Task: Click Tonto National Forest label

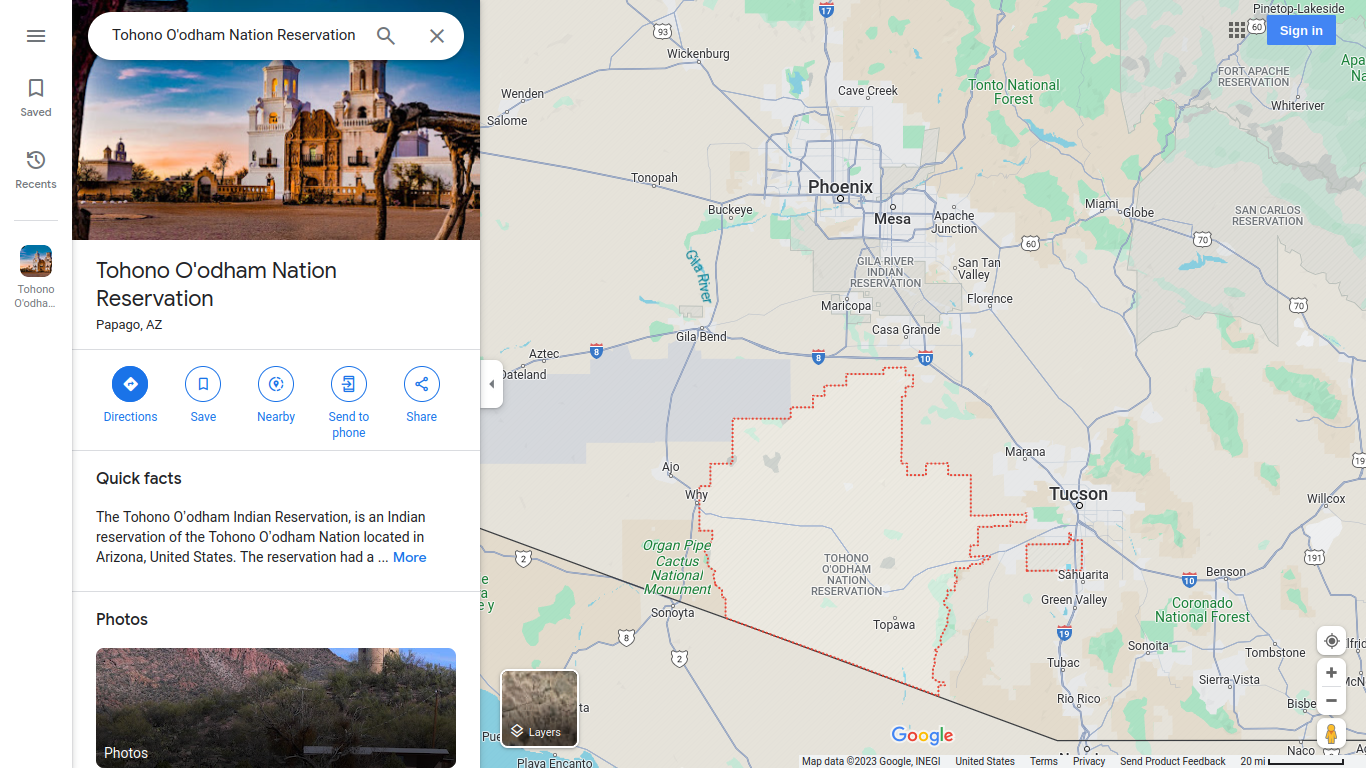Action: 1013,92
